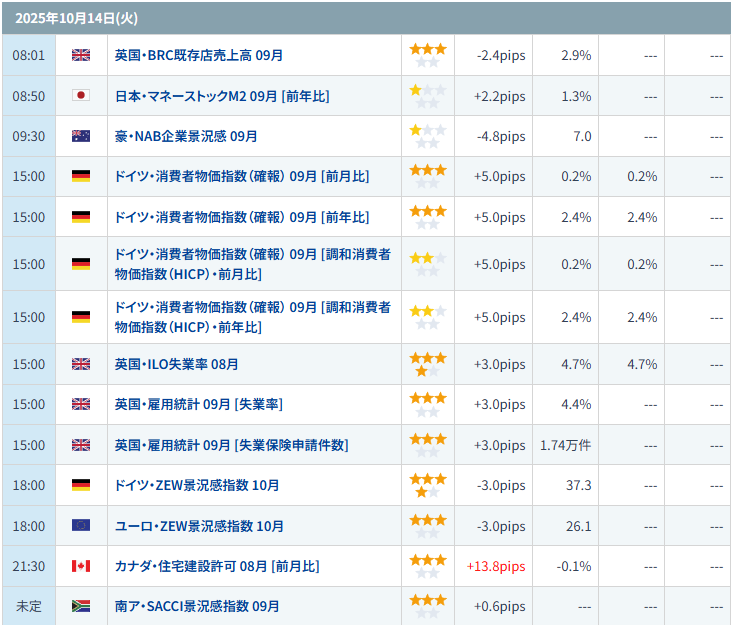
Task: Click the red +13.8pips value
Action: click(x=495, y=566)
